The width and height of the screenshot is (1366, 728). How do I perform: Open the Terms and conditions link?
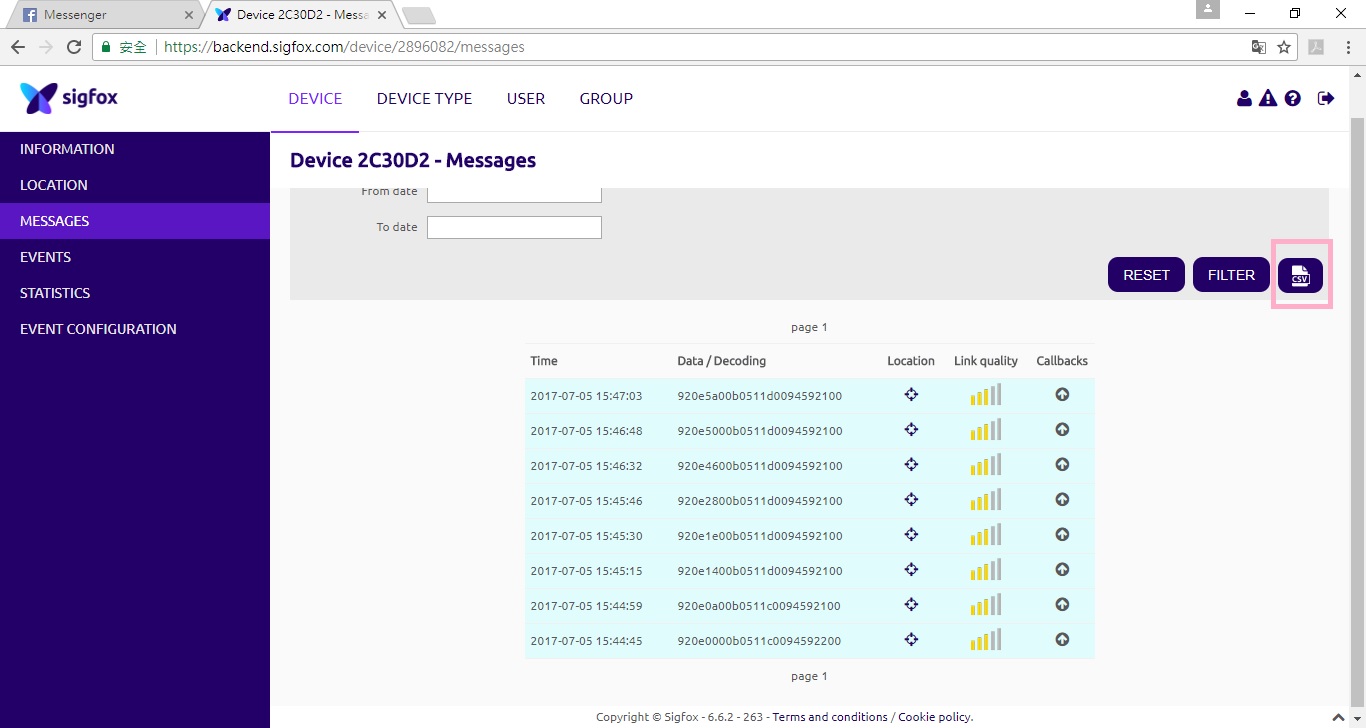[830, 717]
